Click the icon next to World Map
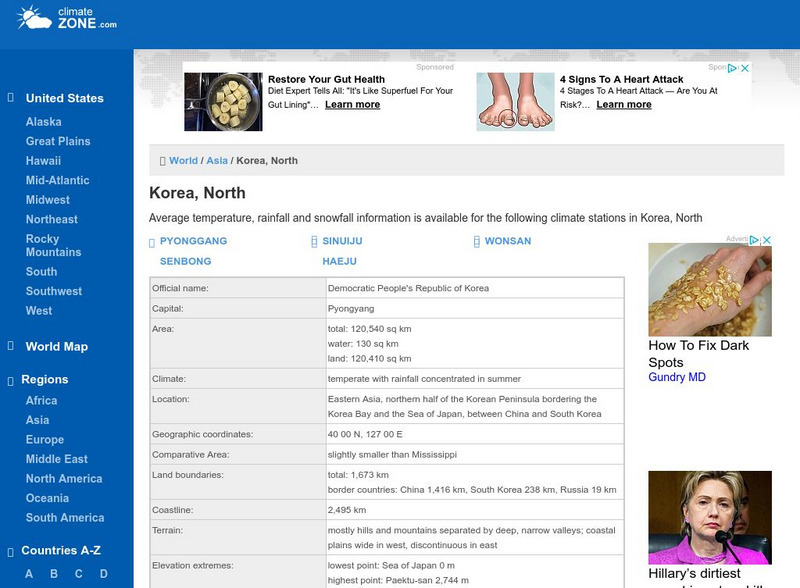The height and width of the screenshot is (588, 800). pyautogui.click(x=10, y=346)
